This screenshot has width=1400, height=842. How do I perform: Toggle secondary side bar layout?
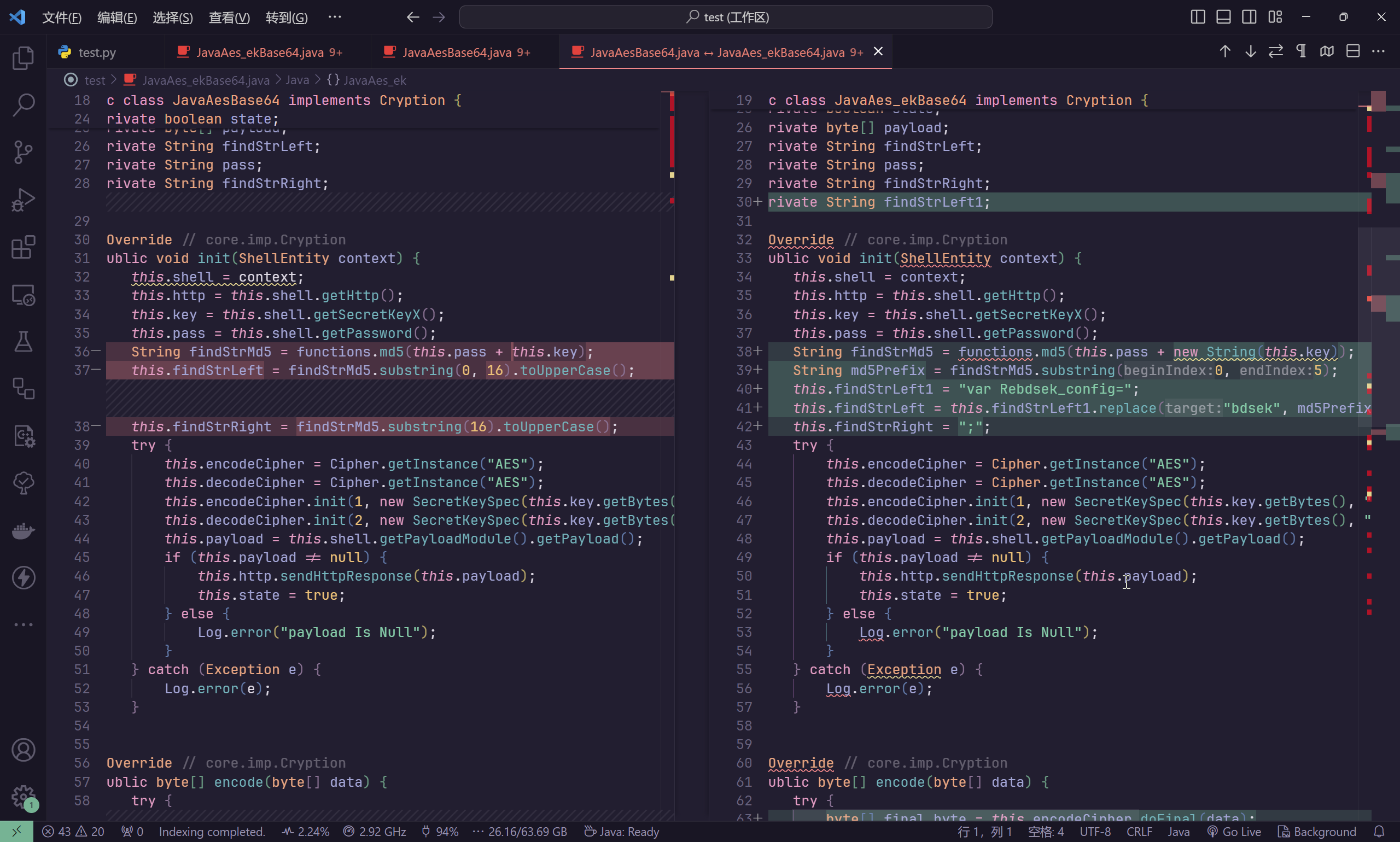1249,17
